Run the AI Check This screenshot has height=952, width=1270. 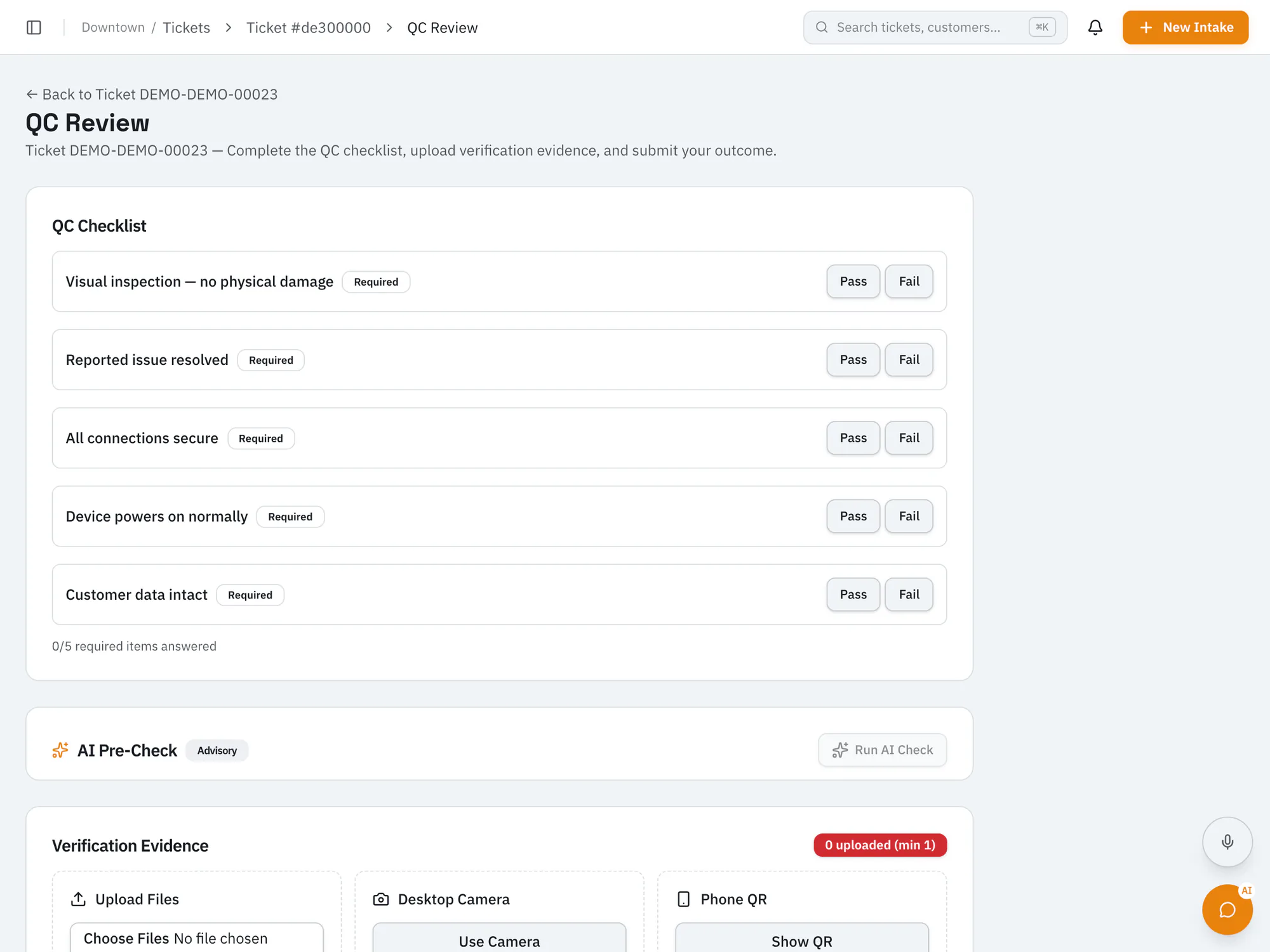coord(882,750)
